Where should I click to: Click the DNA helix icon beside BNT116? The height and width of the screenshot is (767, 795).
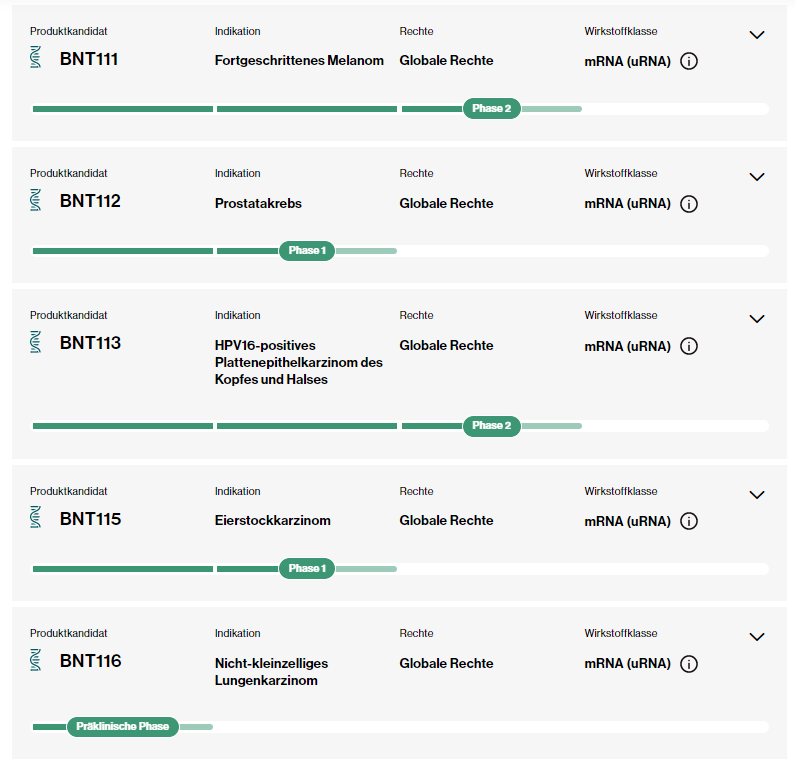point(36,660)
